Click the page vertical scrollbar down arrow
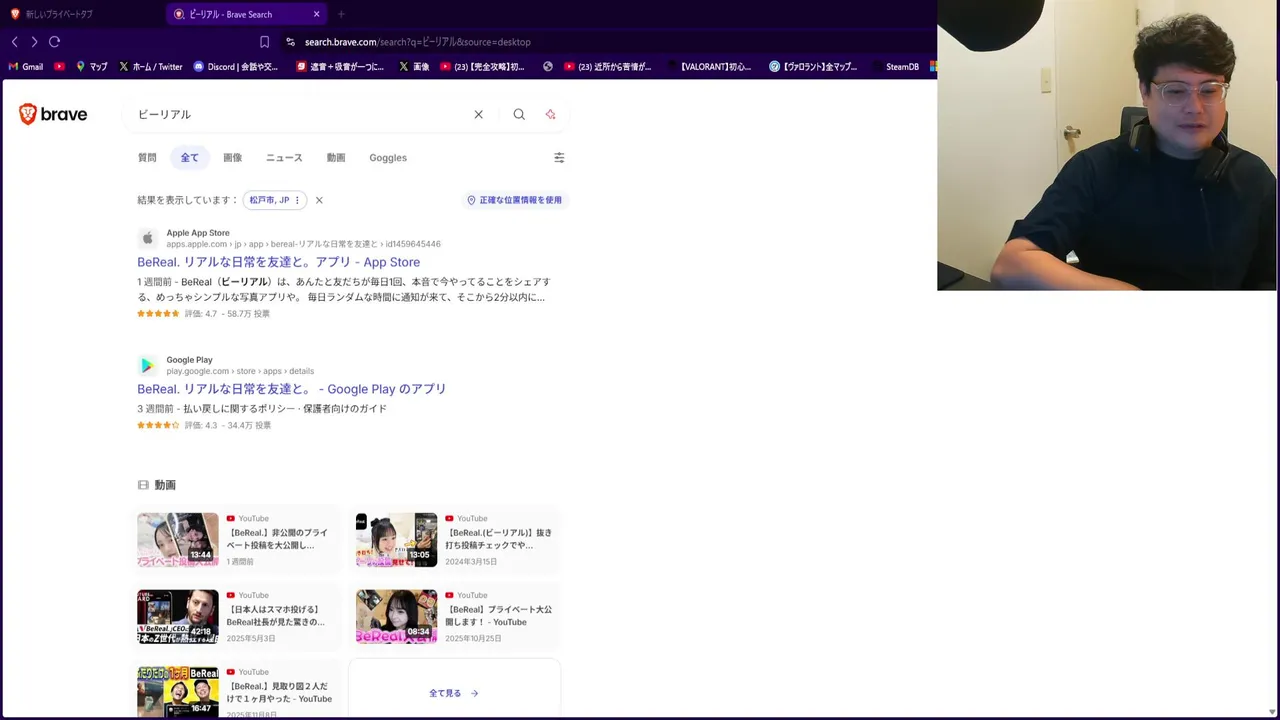 click(x=1272, y=713)
